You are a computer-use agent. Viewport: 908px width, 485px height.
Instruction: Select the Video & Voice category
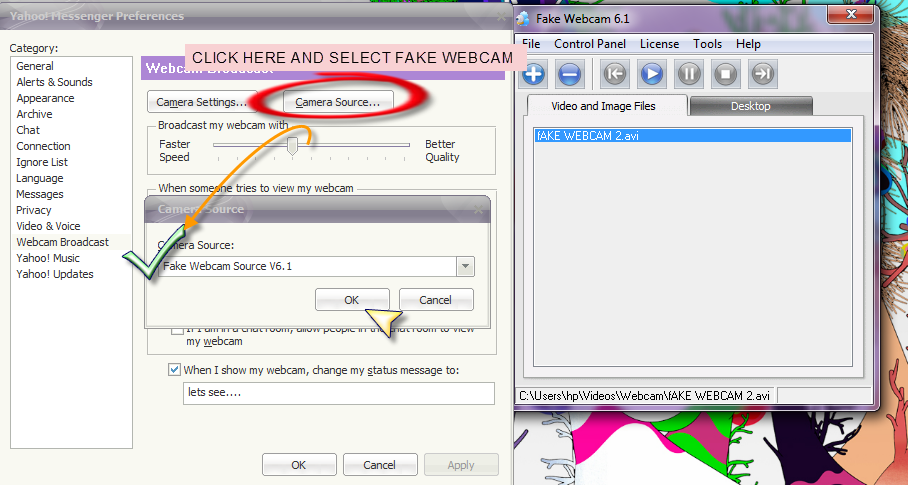(x=48, y=226)
